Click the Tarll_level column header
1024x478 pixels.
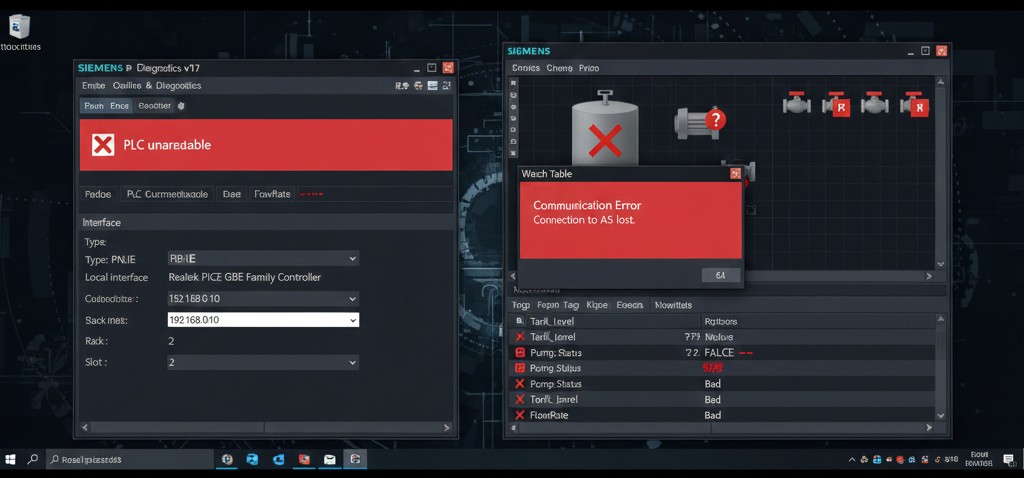552,321
